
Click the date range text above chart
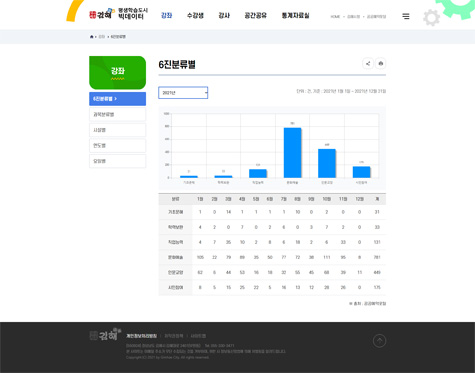click(341, 91)
